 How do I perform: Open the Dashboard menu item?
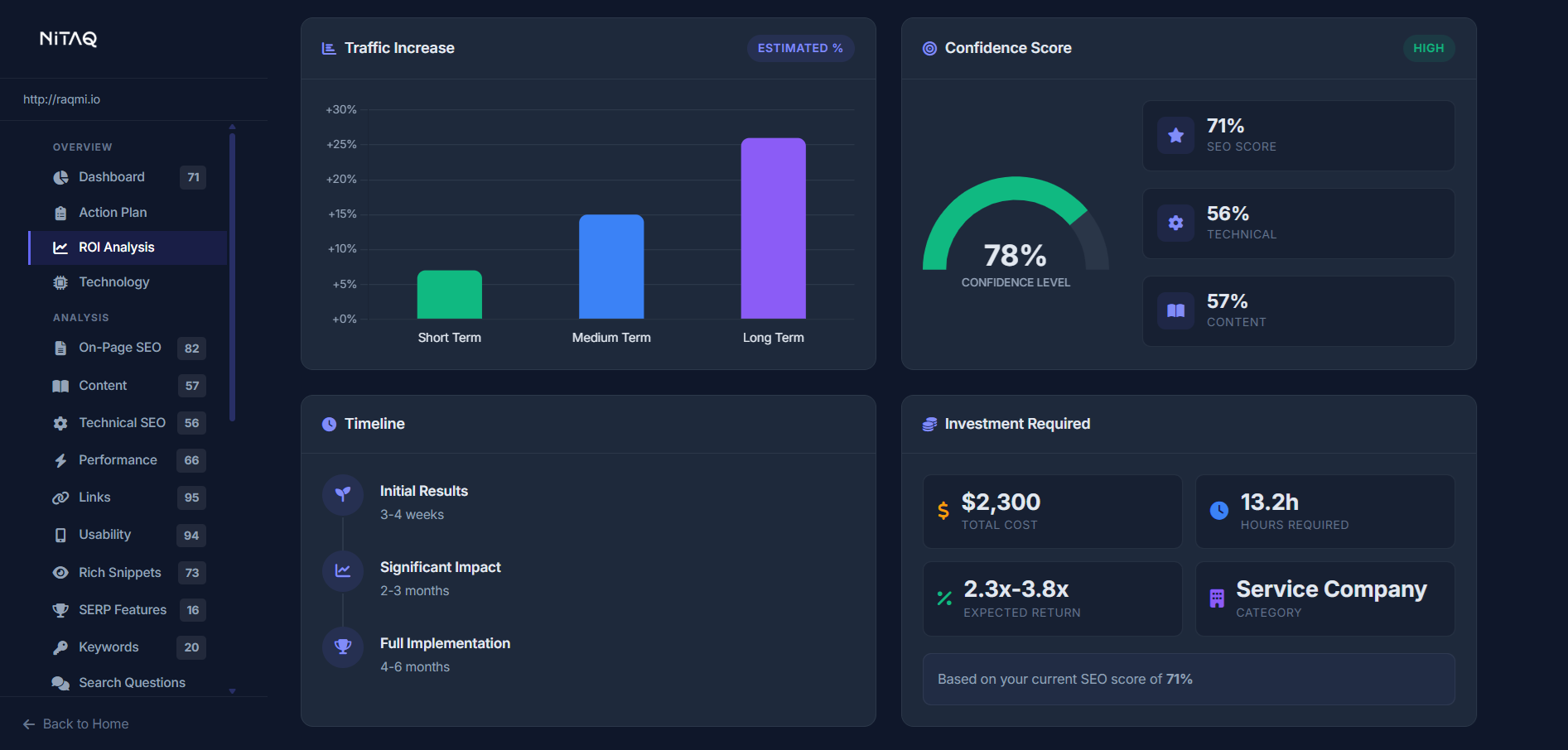tap(128, 177)
